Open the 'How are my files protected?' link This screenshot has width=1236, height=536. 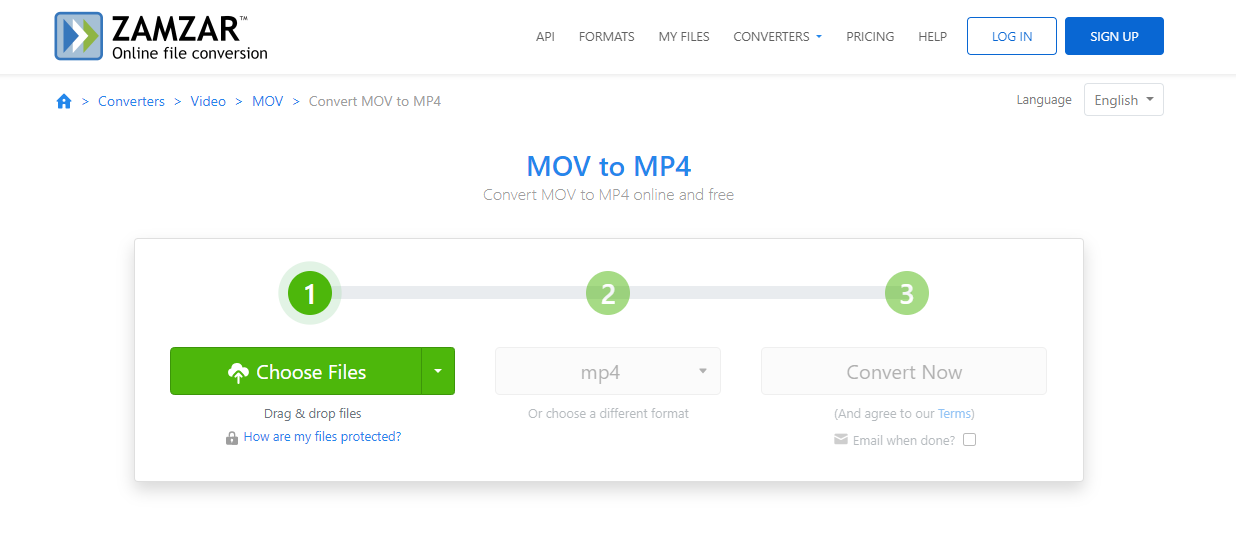[x=322, y=437]
